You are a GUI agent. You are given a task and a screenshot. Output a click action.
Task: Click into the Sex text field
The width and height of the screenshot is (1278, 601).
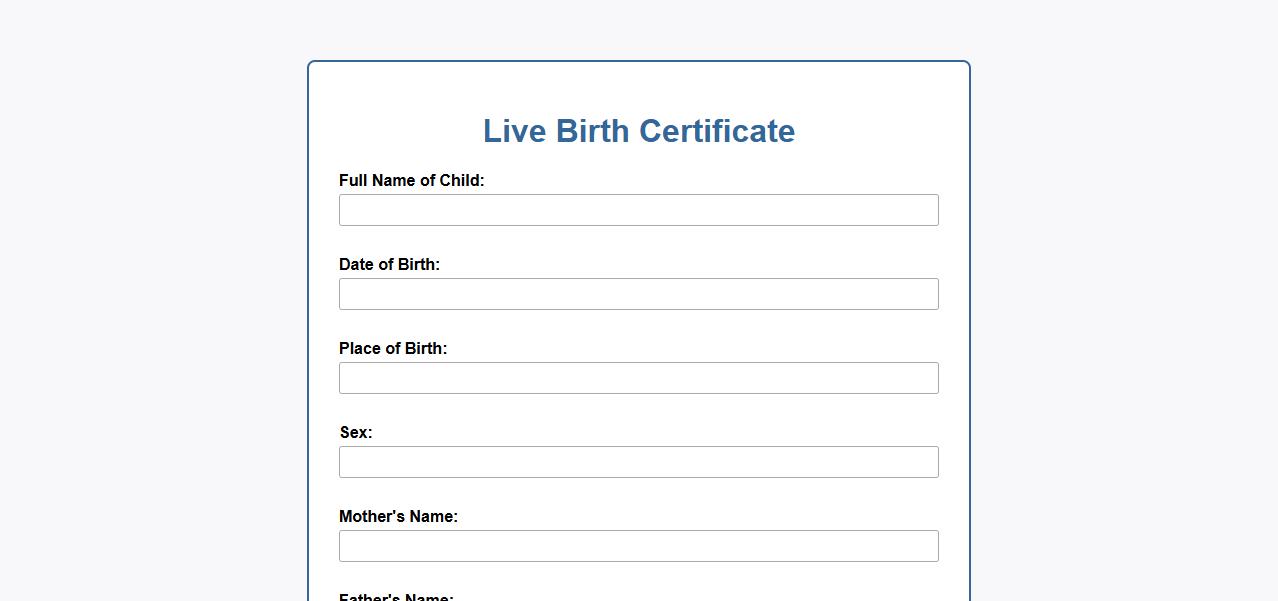coord(638,462)
